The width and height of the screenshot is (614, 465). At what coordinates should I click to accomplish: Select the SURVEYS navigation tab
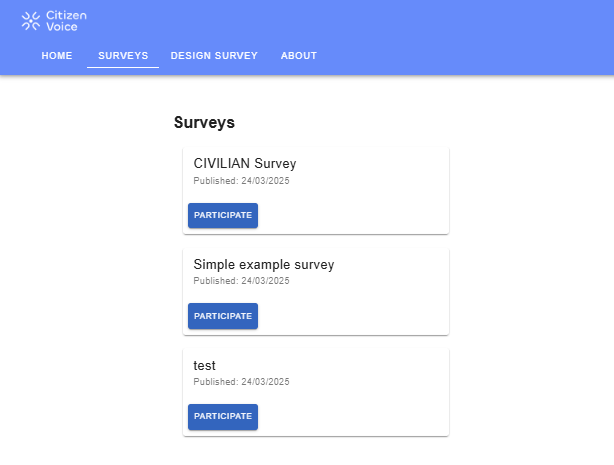pos(123,56)
